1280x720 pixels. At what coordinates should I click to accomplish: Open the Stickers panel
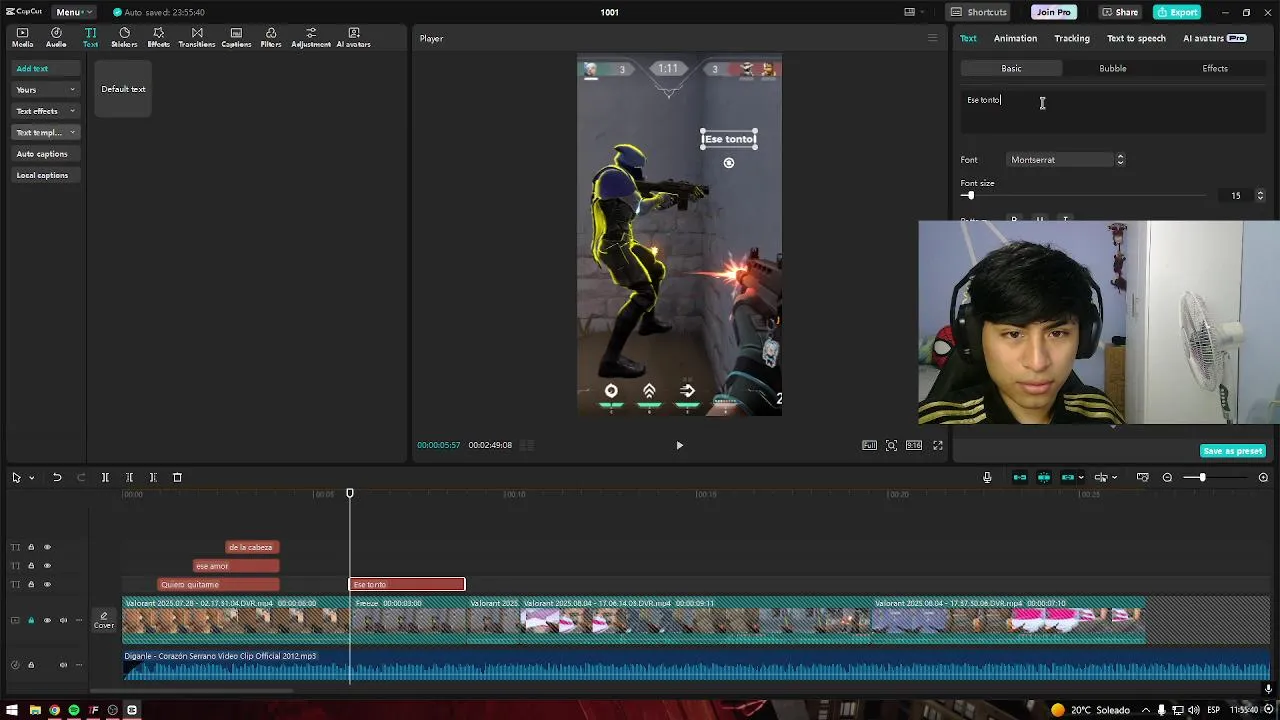coord(124,38)
